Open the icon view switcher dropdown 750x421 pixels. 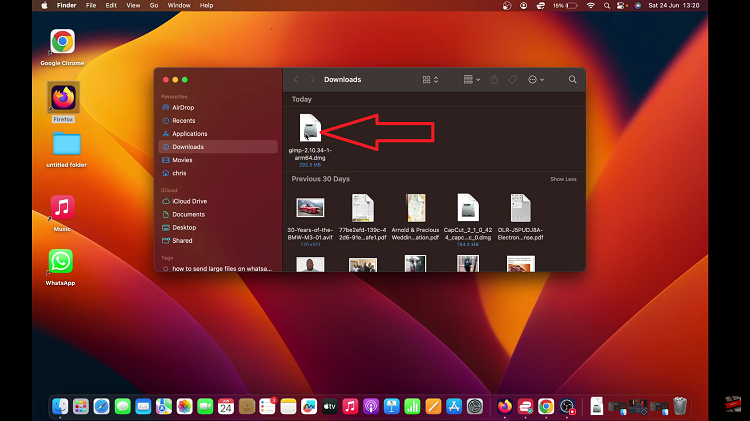[430, 79]
